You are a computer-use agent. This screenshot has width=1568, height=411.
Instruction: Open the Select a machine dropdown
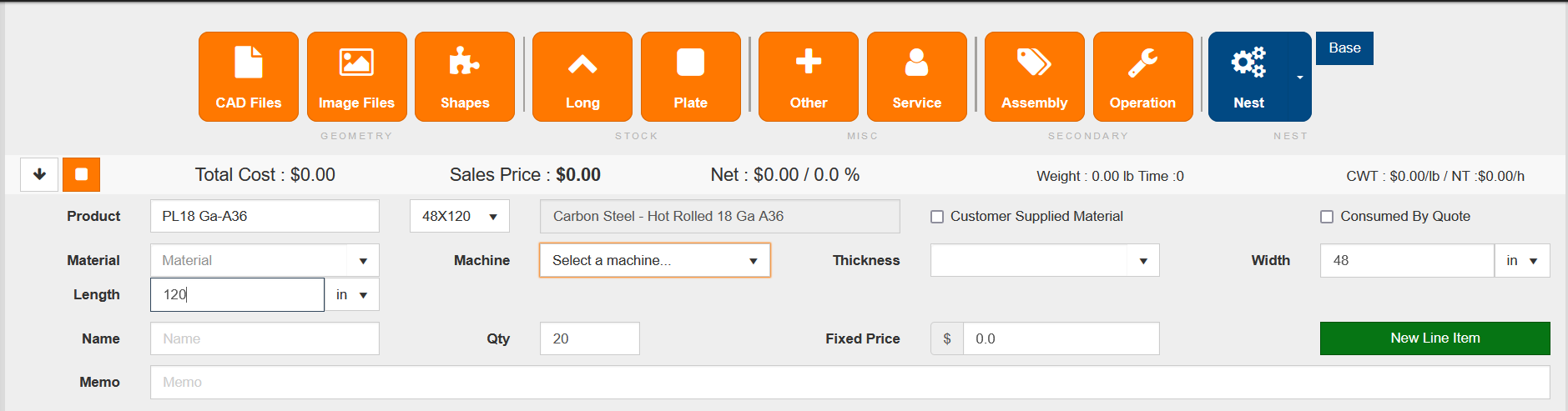(x=654, y=260)
